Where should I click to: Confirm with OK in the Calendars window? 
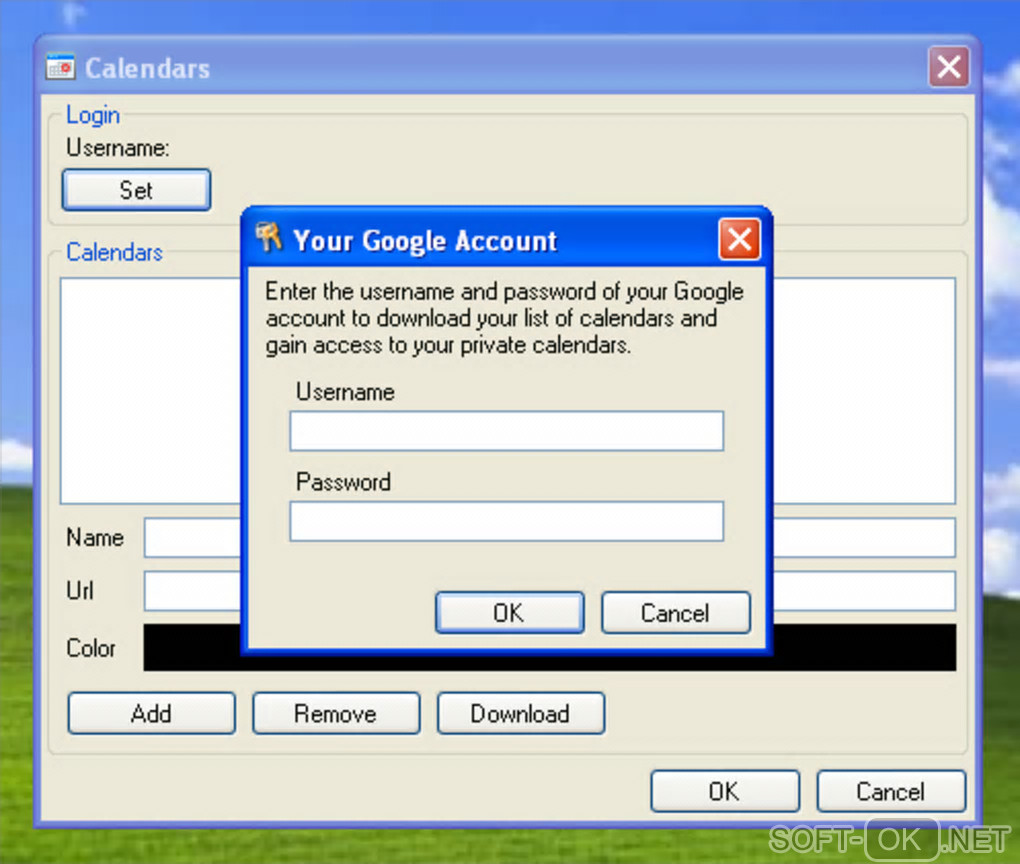pyautogui.click(x=725, y=791)
